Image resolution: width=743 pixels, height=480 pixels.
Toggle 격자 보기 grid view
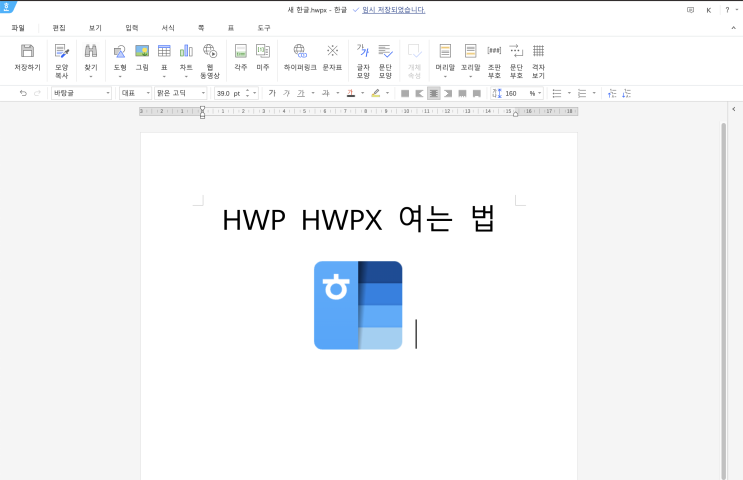tap(538, 61)
